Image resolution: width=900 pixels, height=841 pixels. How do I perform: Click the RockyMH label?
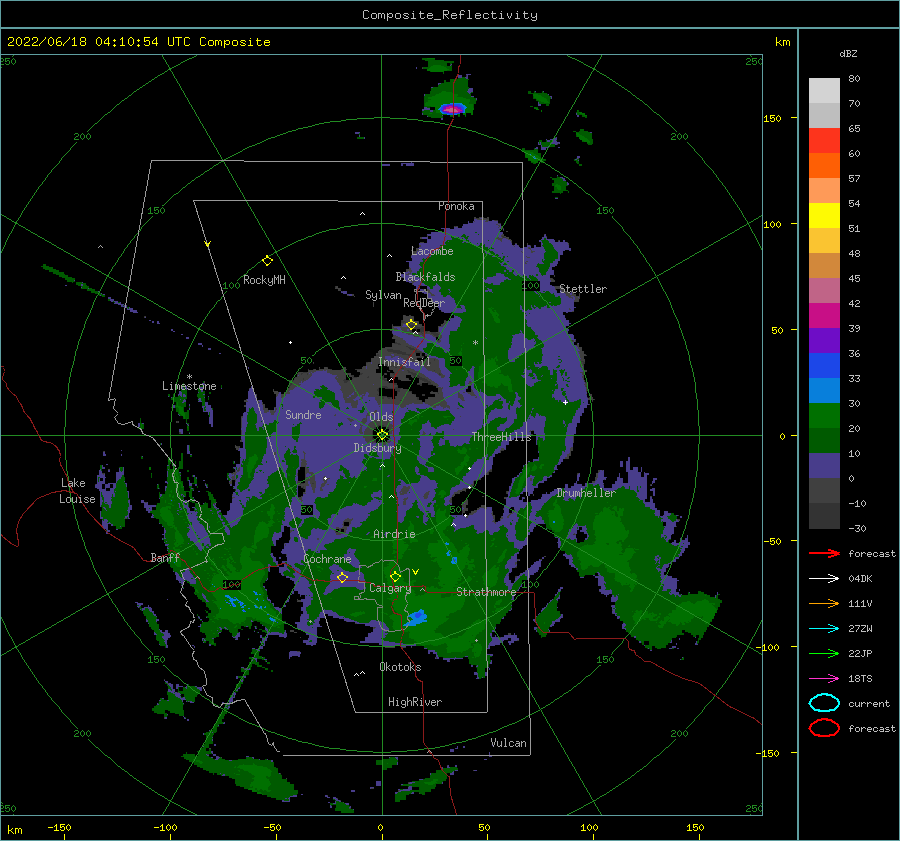click(x=264, y=280)
